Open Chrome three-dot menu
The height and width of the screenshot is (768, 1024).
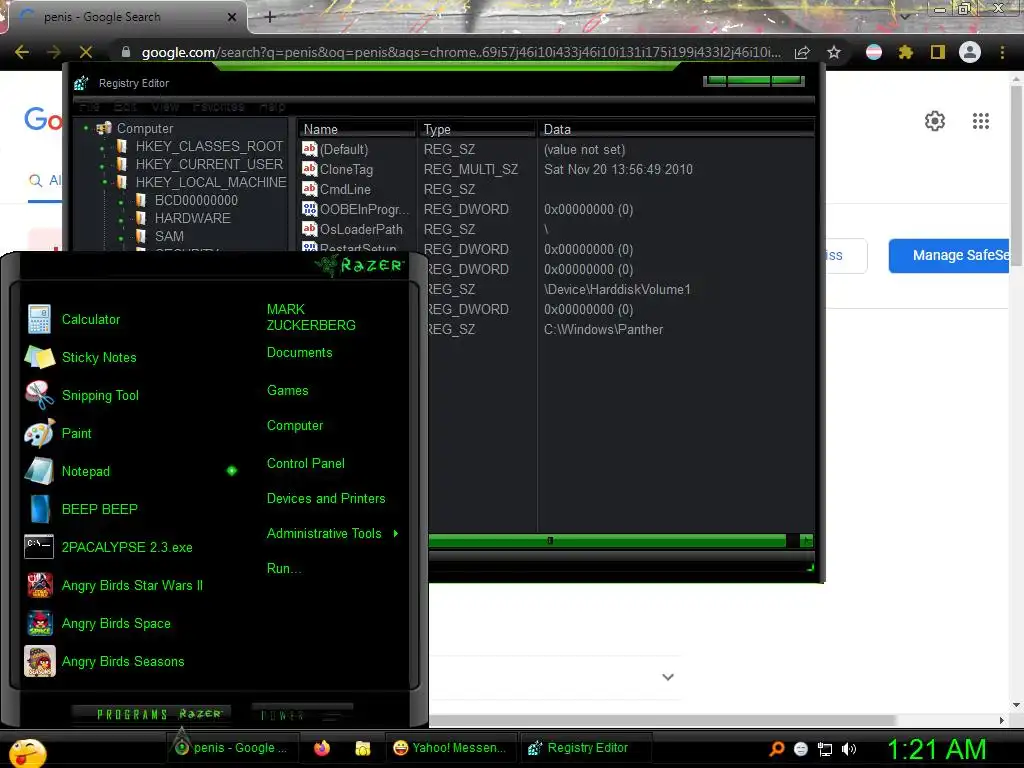coord(1002,52)
